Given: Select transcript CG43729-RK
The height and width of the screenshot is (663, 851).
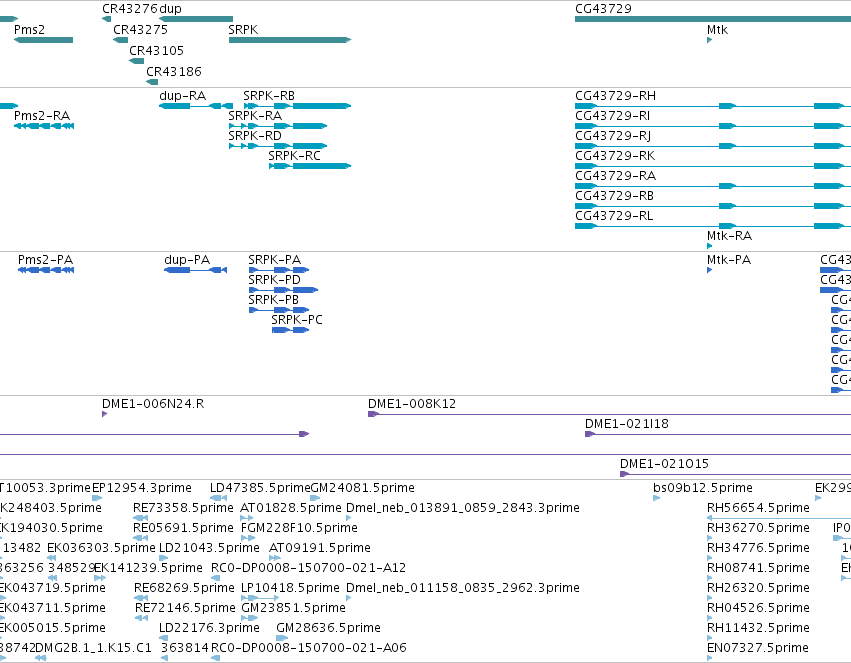Looking at the screenshot, I should 713,166.
